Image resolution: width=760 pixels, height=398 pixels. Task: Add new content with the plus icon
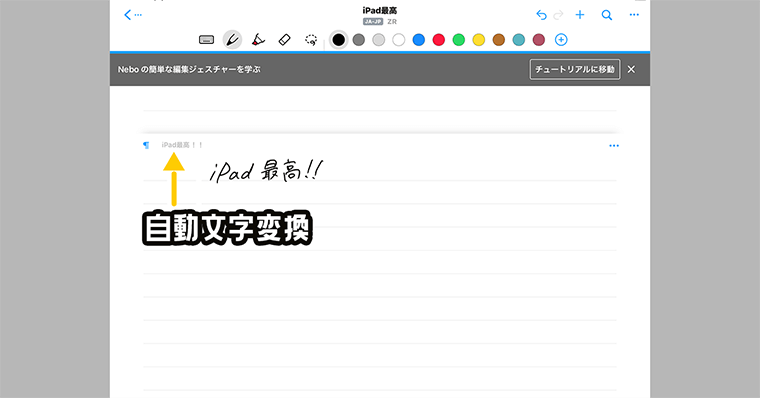point(580,15)
